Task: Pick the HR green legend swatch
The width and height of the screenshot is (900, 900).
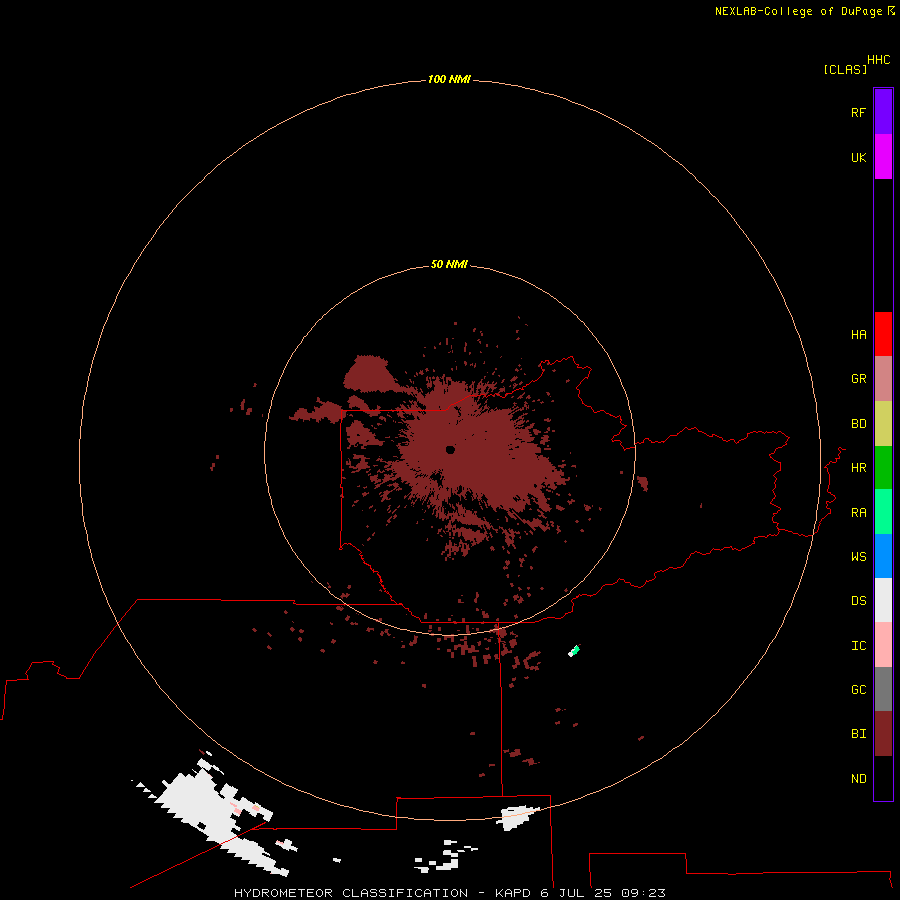Action: click(883, 467)
